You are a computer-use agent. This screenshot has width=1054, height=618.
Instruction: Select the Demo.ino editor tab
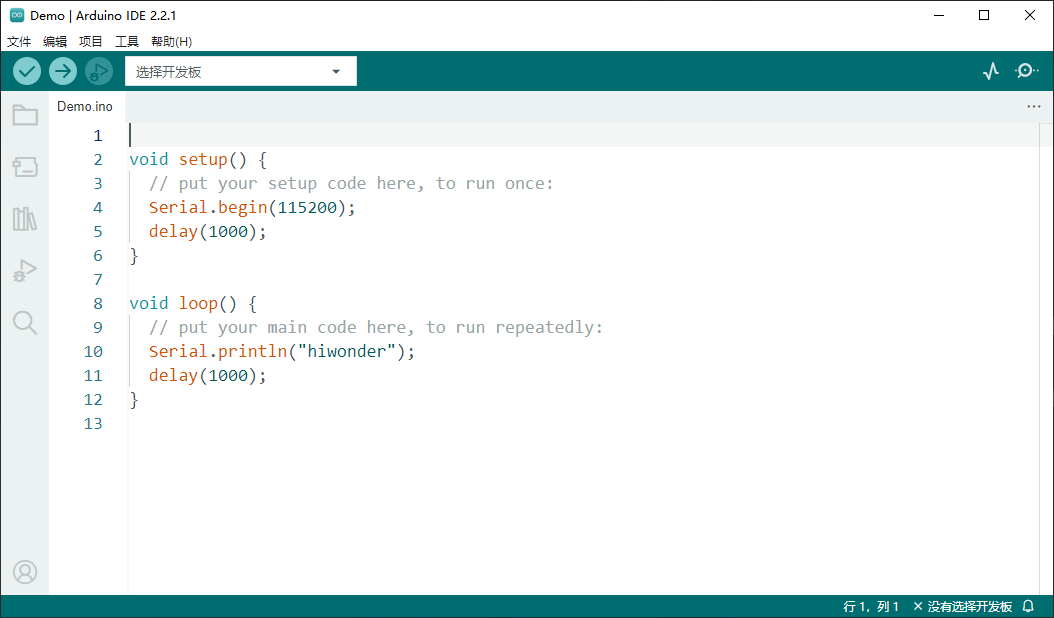pyautogui.click(x=85, y=106)
